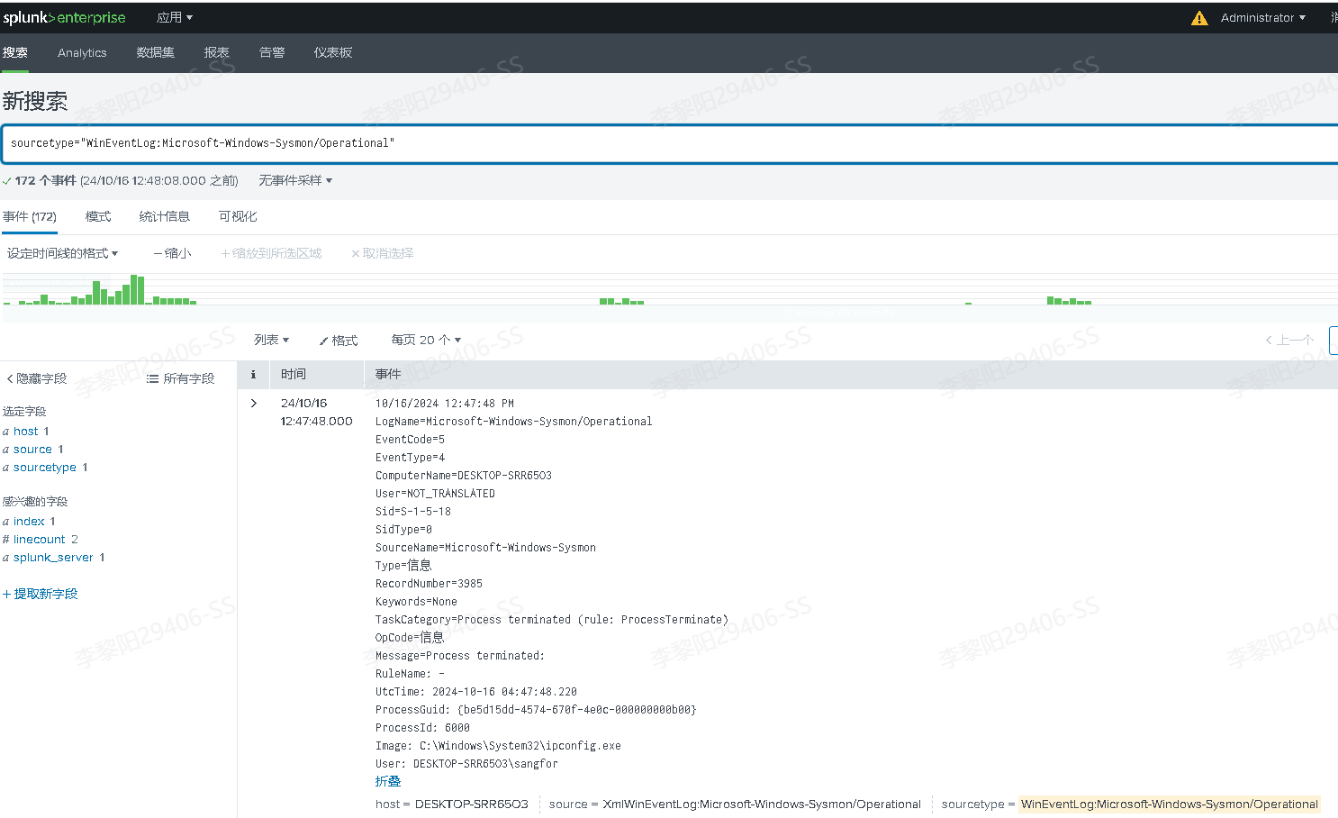Click the splunk enterprise logo

pos(65,17)
